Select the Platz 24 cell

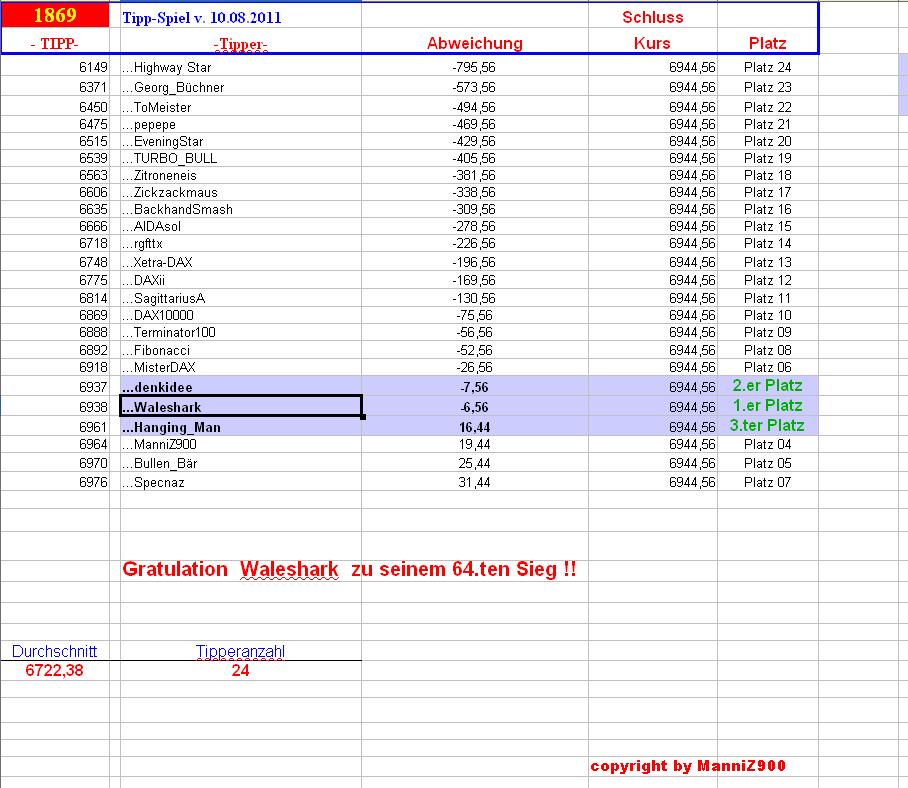pos(767,67)
